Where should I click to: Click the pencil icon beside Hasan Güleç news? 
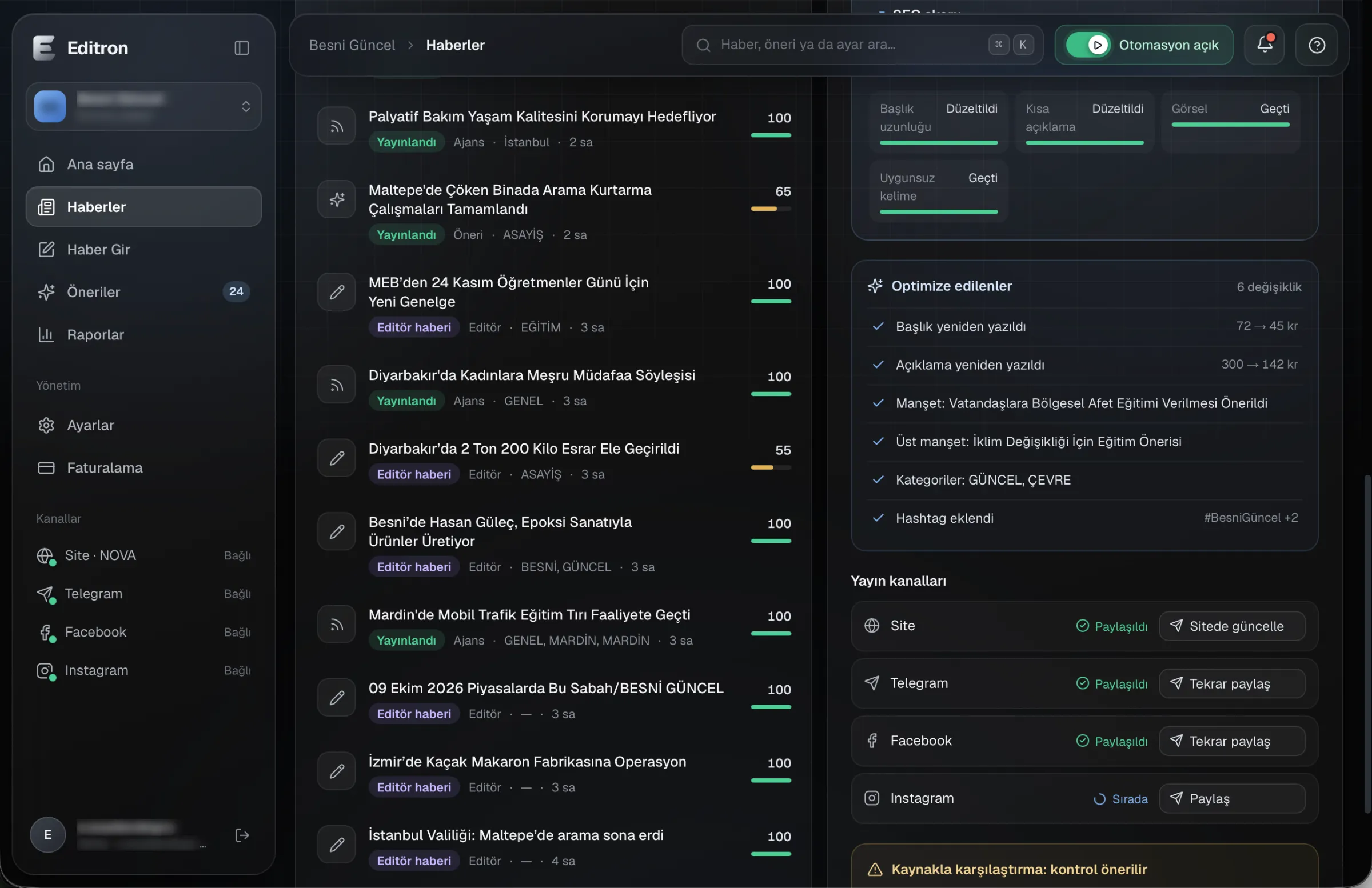tap(337, 531)
